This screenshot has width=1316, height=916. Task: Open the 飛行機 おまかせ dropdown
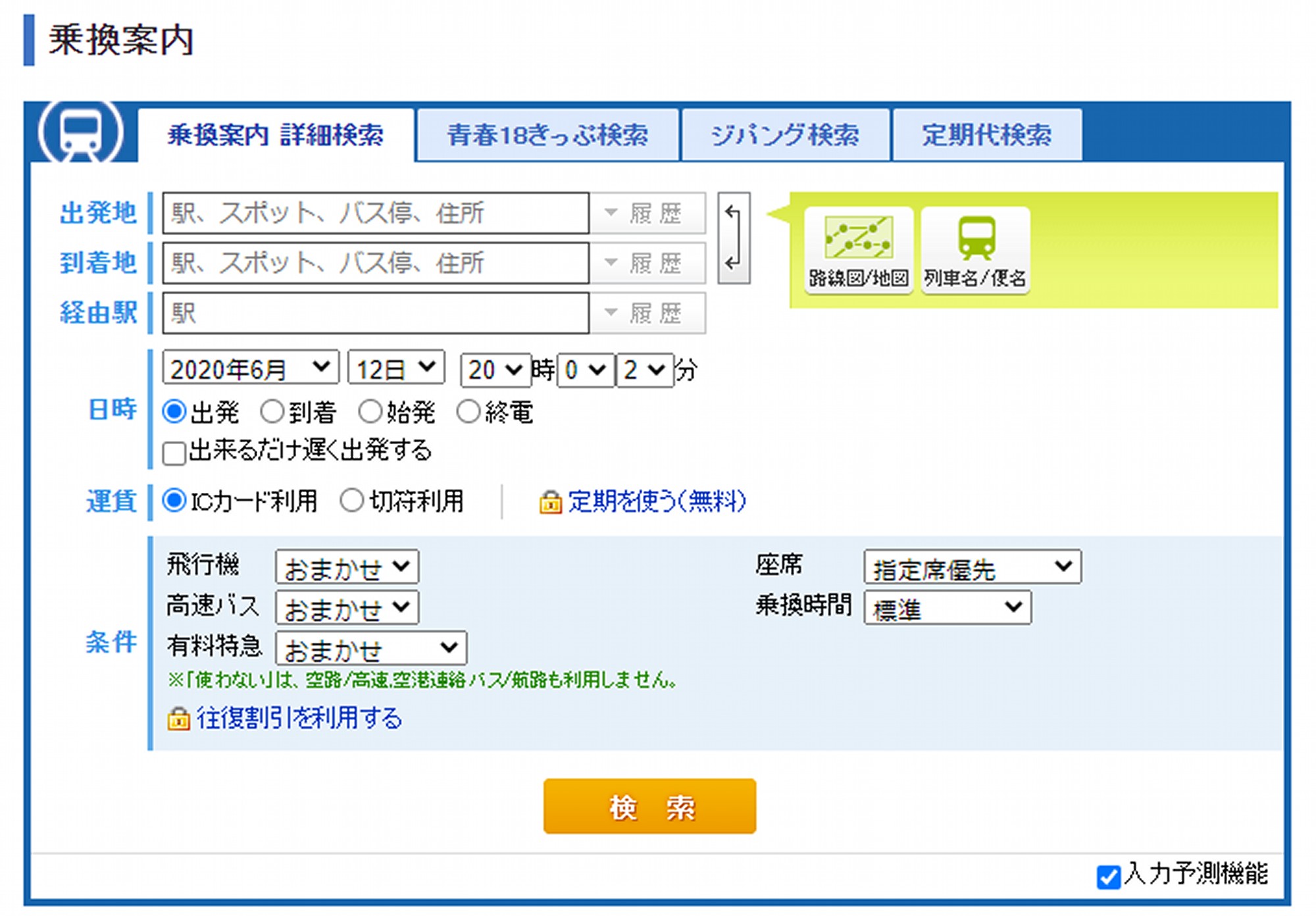[x=347, y=567]
